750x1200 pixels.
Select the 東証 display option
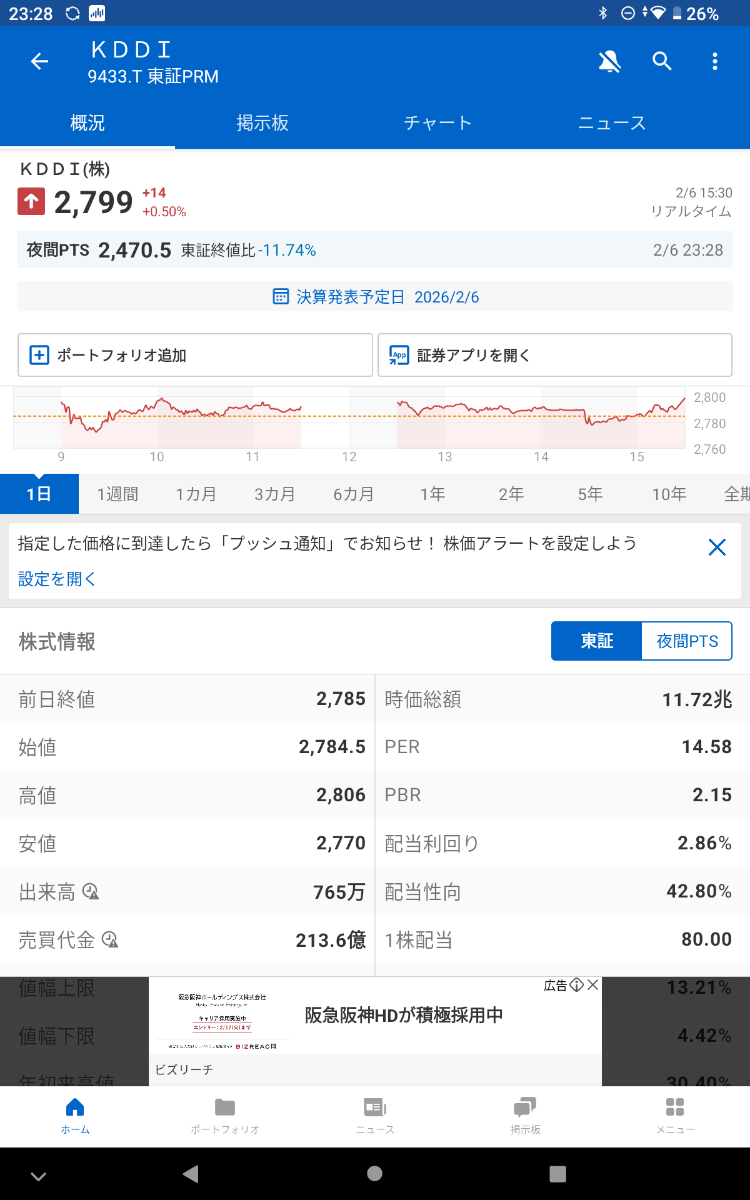pos(597,641)
